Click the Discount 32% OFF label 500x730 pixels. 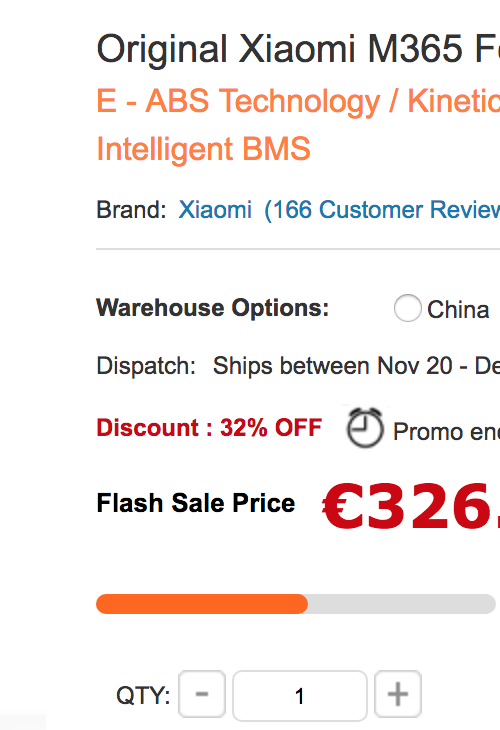pos(209,427)
